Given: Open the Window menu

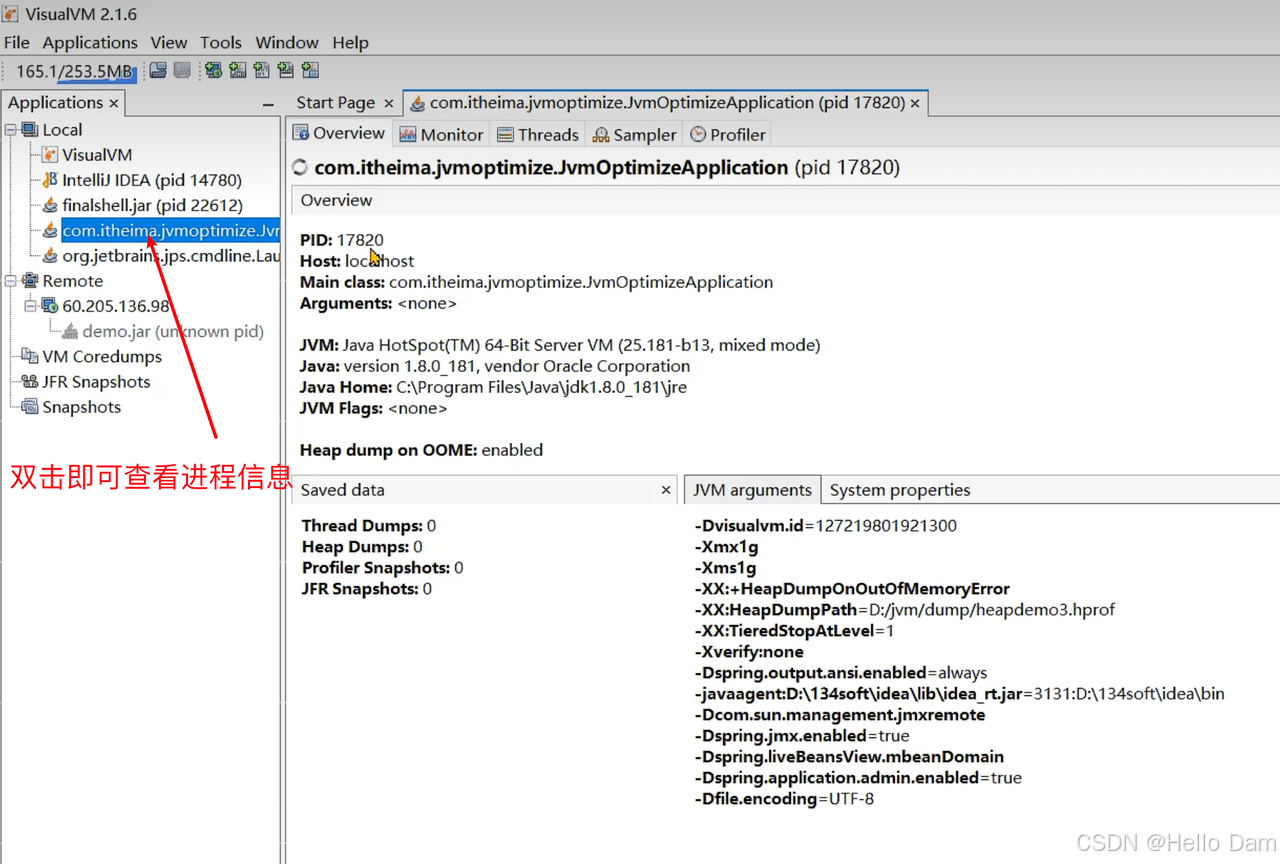Looking at the screenshot, I should (287, 42).
